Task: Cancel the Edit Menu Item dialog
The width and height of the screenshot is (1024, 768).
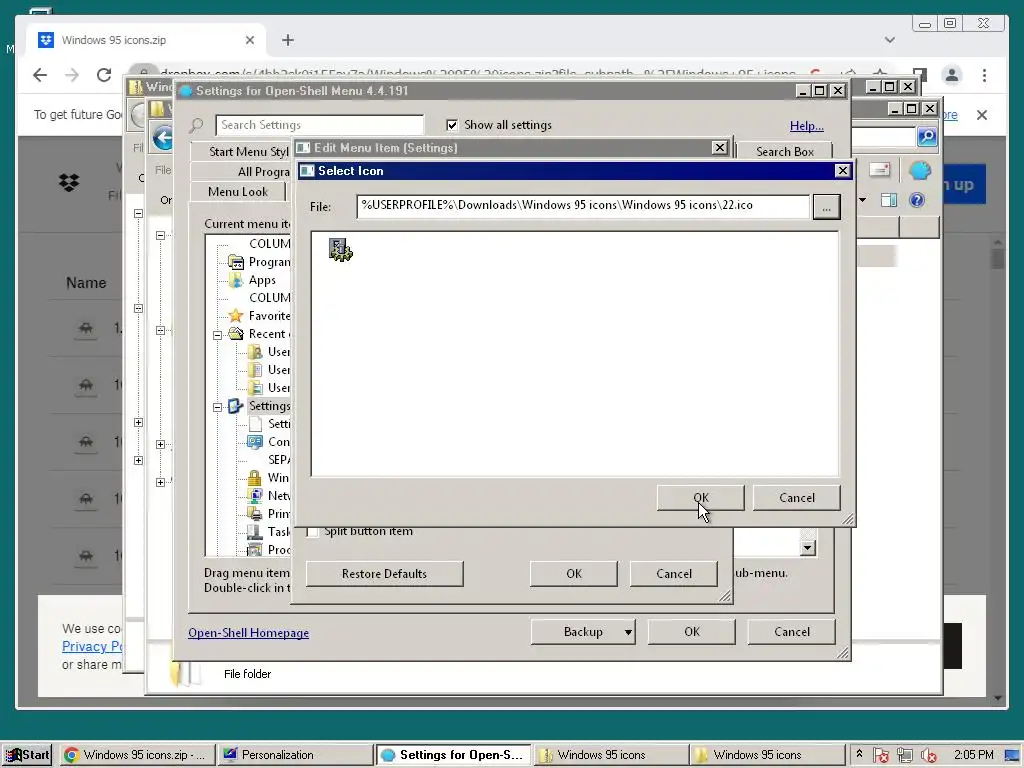Action: pos(673,574)
